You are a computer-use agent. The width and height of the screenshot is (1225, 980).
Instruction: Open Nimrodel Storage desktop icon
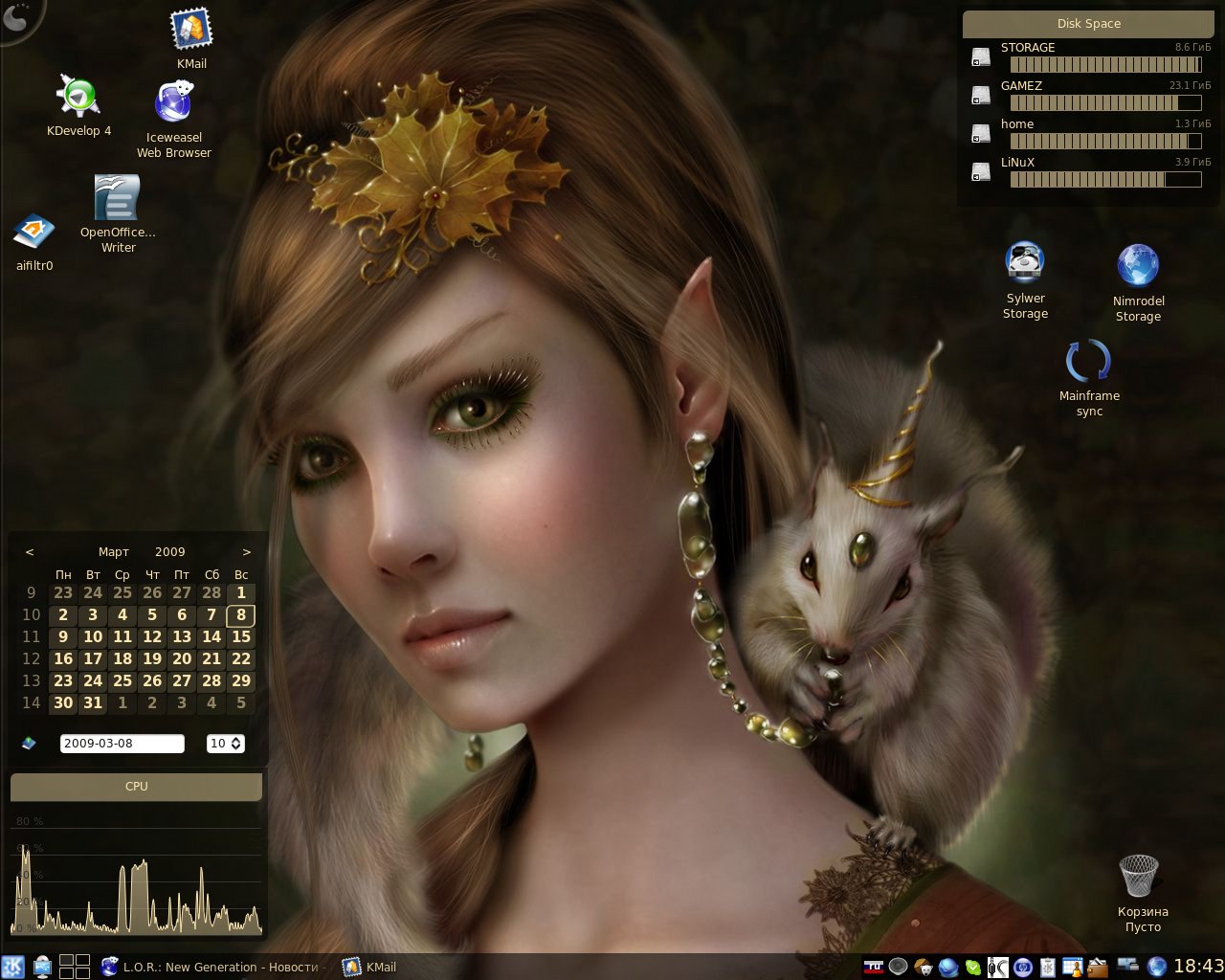coord(1138,282)
